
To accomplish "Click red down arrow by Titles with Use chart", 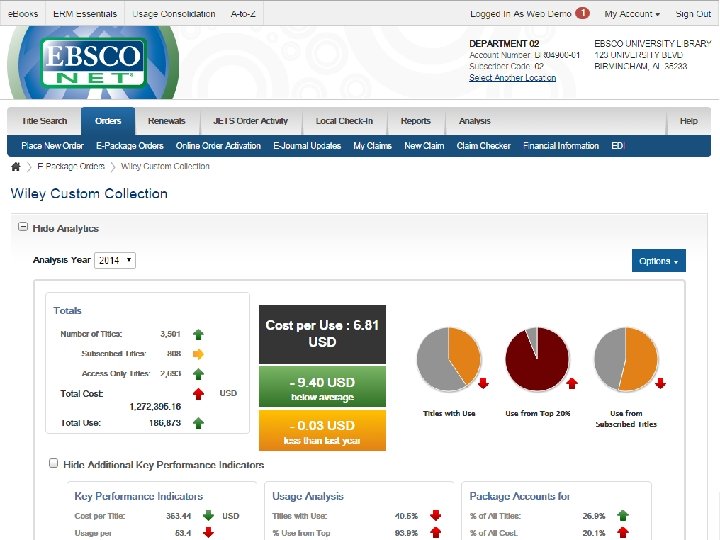I will [483, 383].
